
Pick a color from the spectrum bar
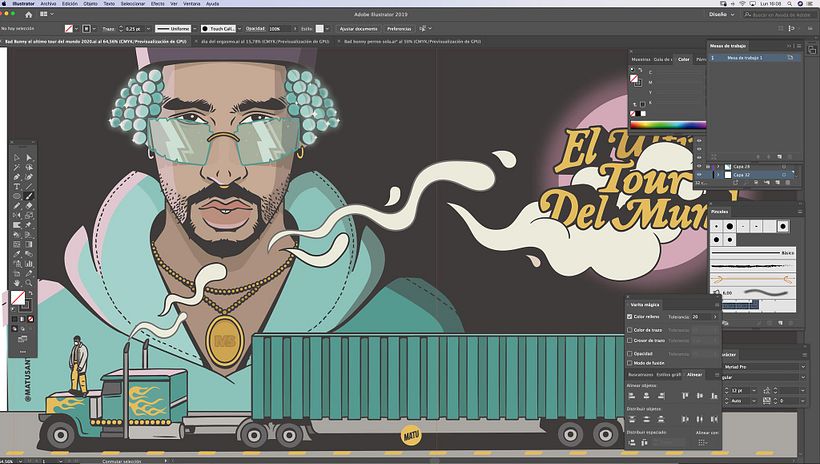coord(668,125)
